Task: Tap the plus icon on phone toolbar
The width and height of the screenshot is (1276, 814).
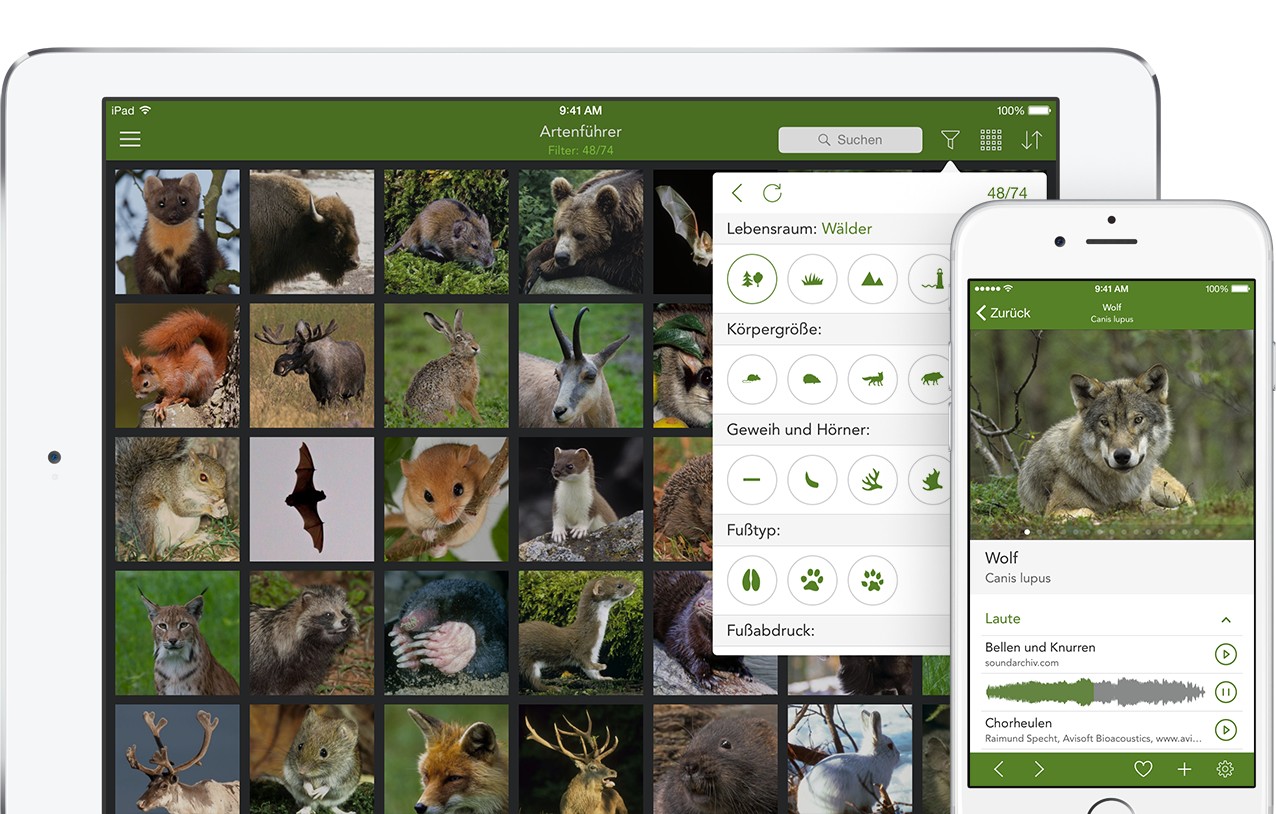Action: tap(1184, 769)
